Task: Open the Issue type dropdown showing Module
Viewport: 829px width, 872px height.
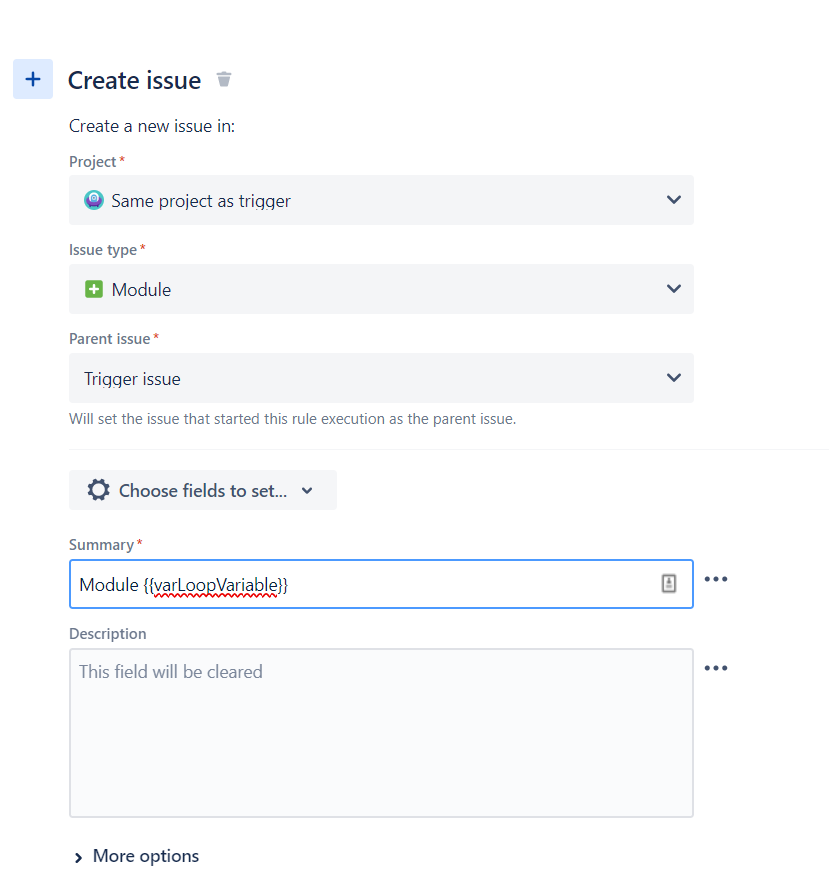Action: pos(381,289)
